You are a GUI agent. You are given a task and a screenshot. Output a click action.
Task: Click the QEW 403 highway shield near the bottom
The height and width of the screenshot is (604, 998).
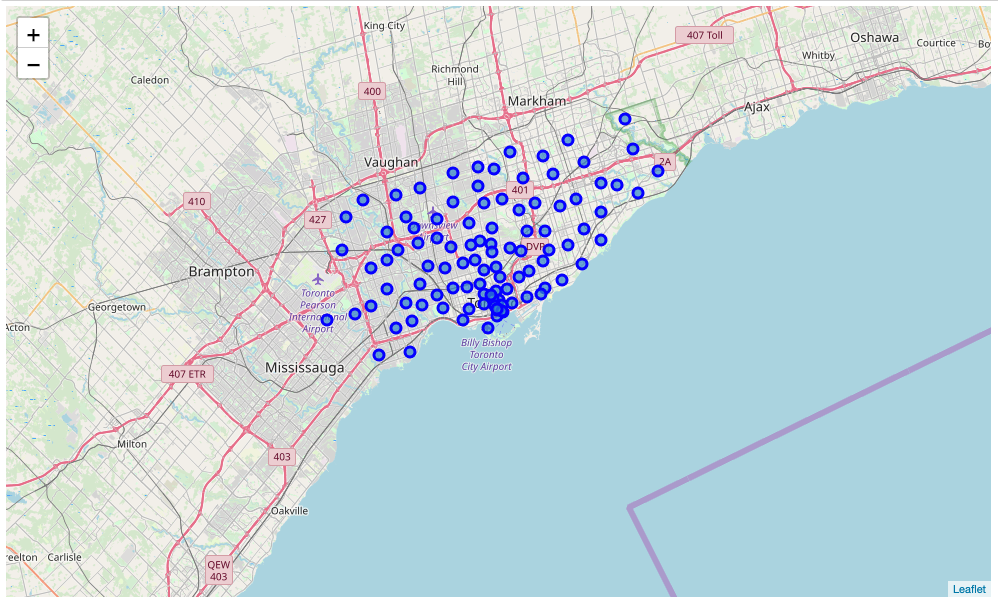218,570
